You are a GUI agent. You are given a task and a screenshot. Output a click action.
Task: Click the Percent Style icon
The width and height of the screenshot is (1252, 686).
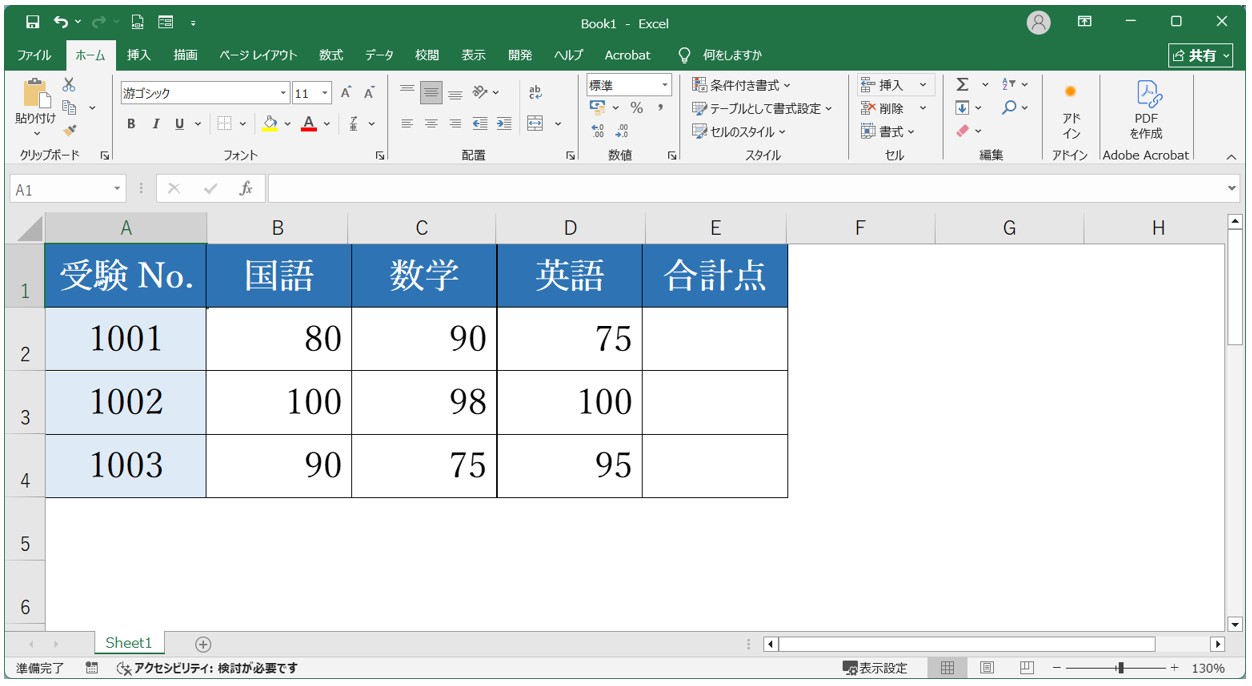[x=636, y=108]
